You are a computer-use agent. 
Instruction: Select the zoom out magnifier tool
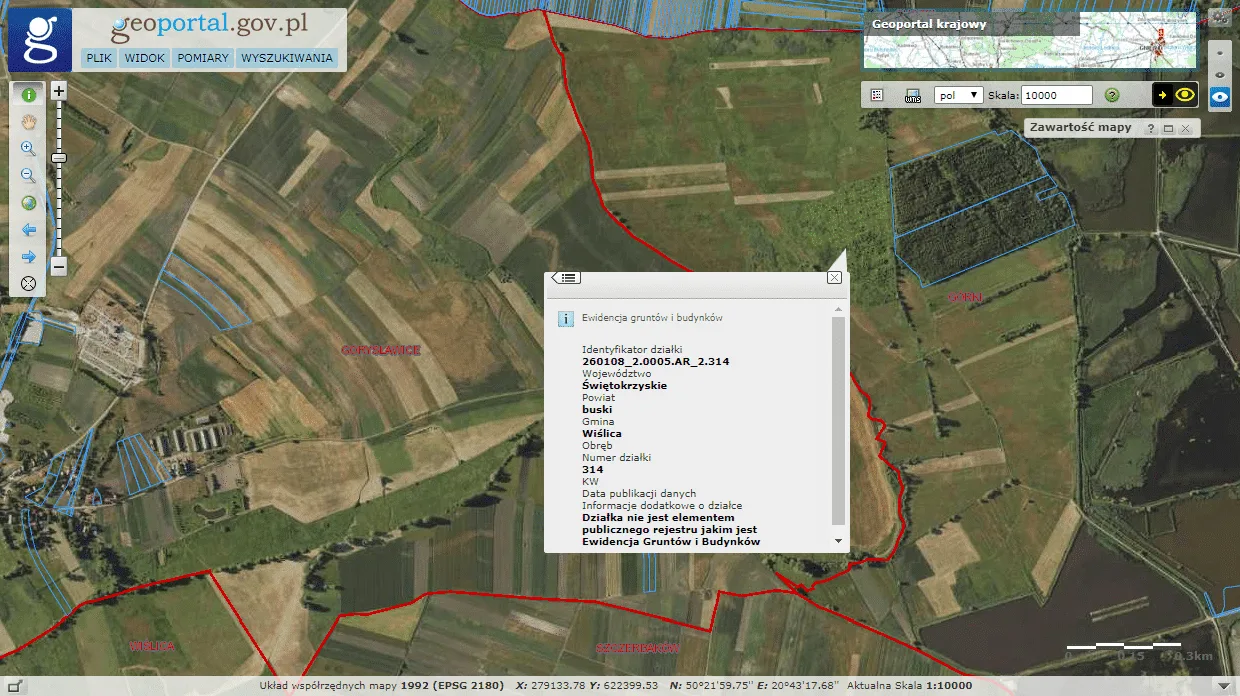click(x=28, y=176)
